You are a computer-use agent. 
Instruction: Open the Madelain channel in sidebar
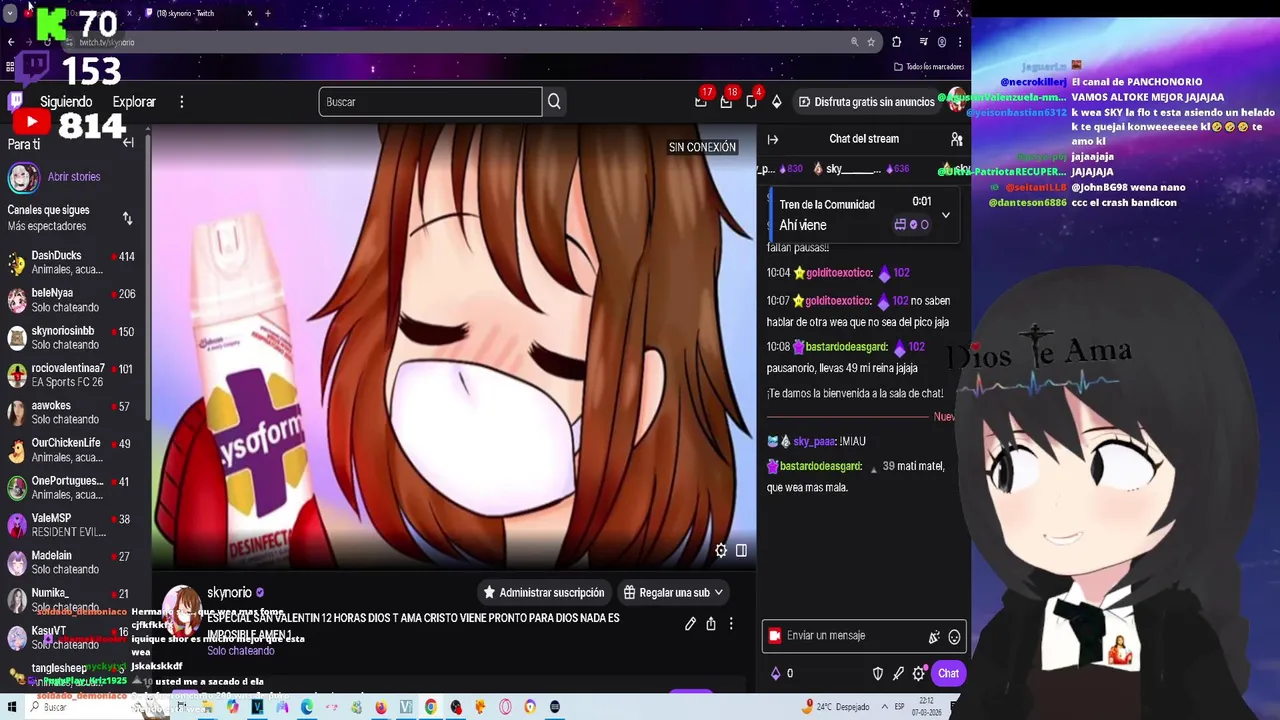72,562
